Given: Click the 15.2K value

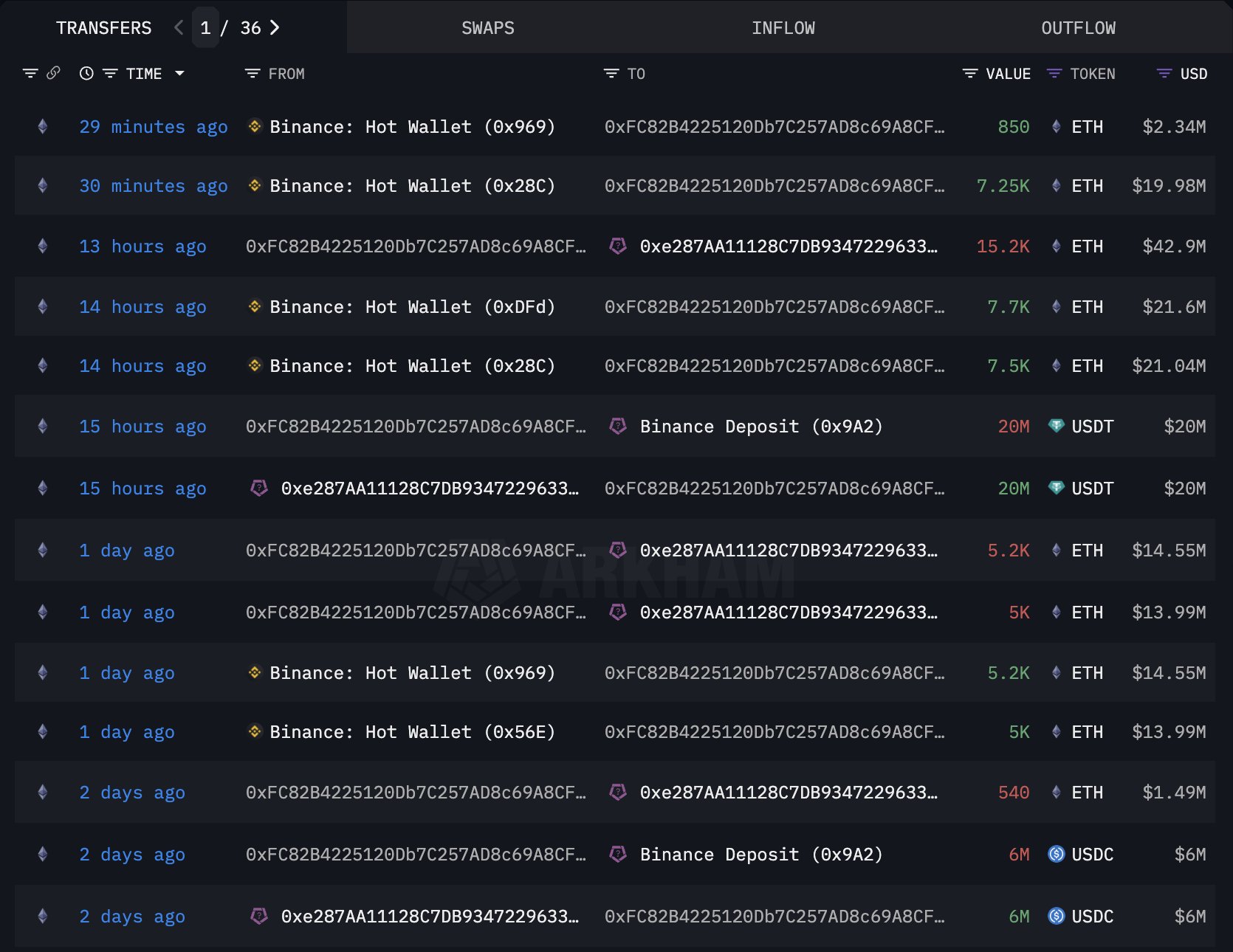Looking at the screenshot, I should [x=1003, y=246].
